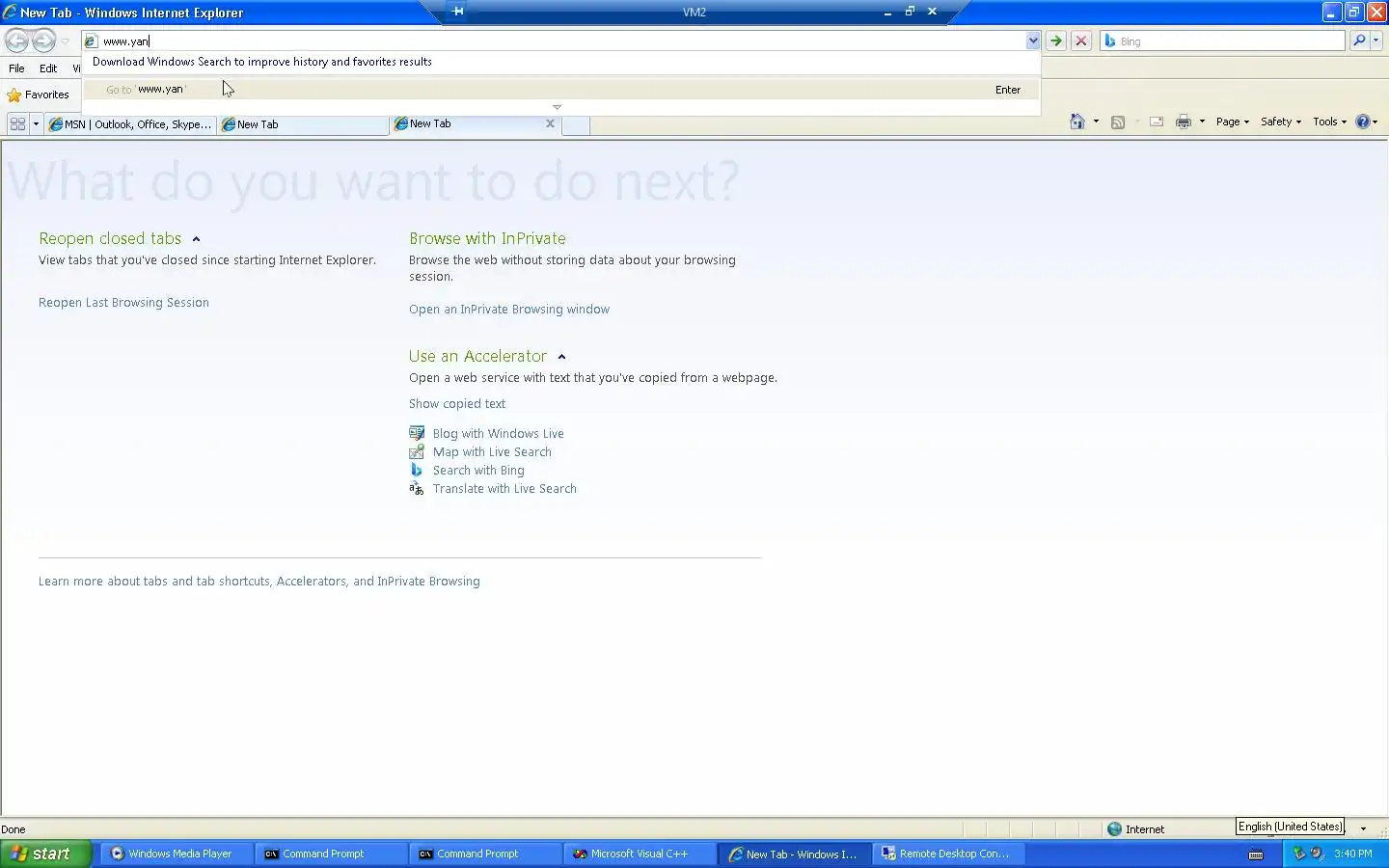Viewport: 1389px width, 868px height.
Task: Open the Print options dropdown arrow
Action: point(1202,122)
